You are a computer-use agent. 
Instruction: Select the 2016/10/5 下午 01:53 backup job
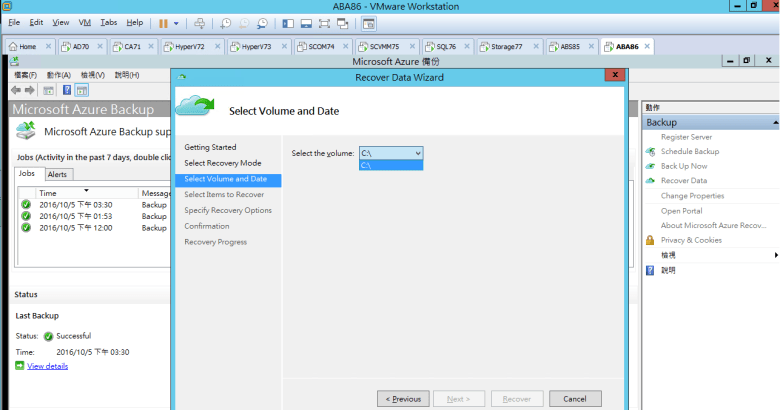75,216
